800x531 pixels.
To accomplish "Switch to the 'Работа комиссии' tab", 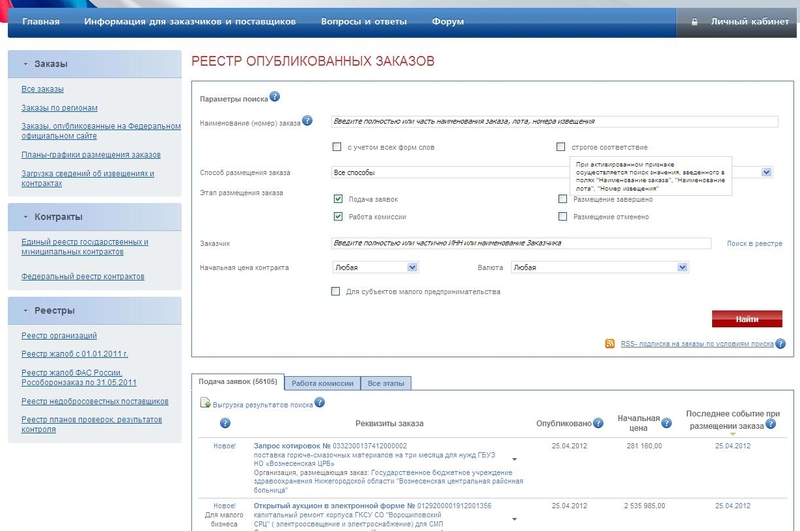I will 322,384.
